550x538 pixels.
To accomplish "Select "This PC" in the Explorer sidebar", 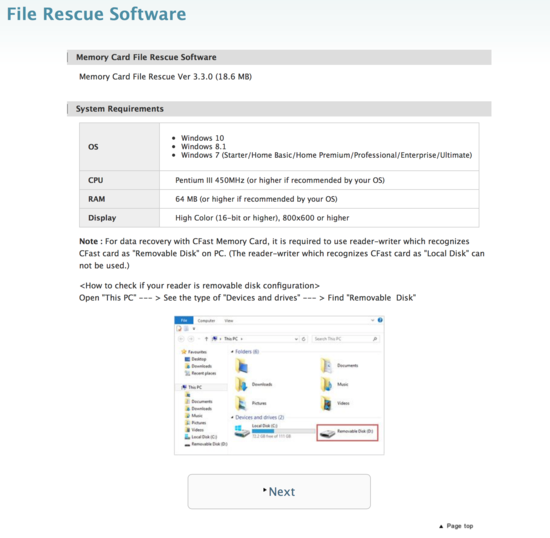I will coord(192,387).
